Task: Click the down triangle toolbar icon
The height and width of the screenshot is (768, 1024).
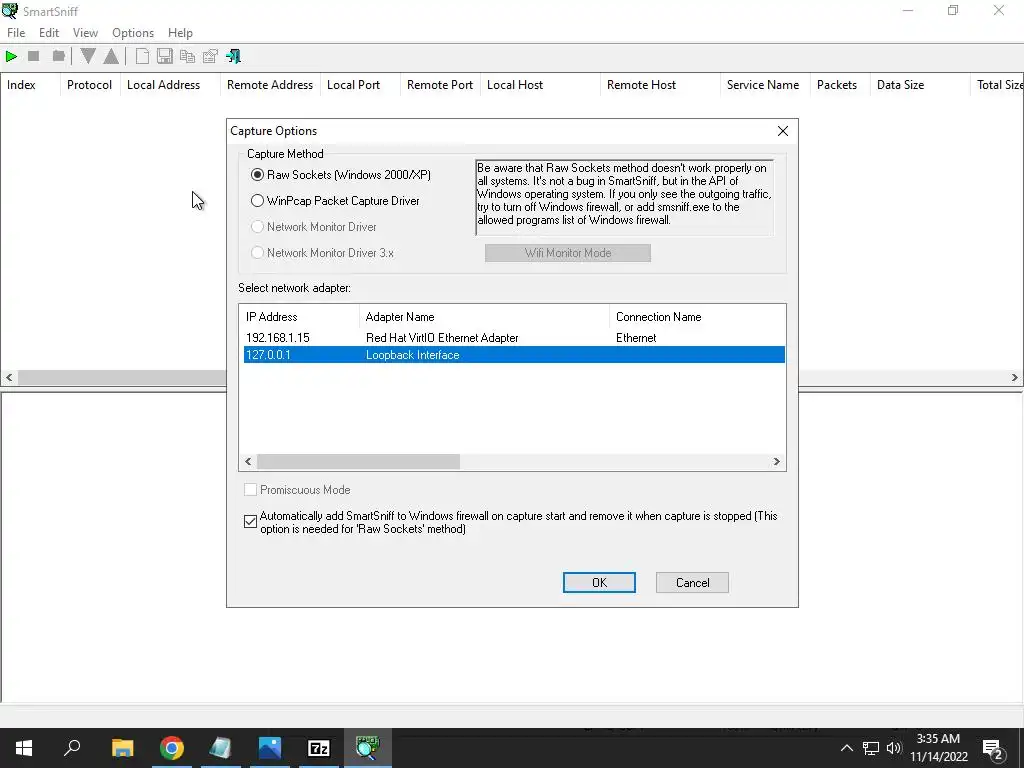Action: 88,57
